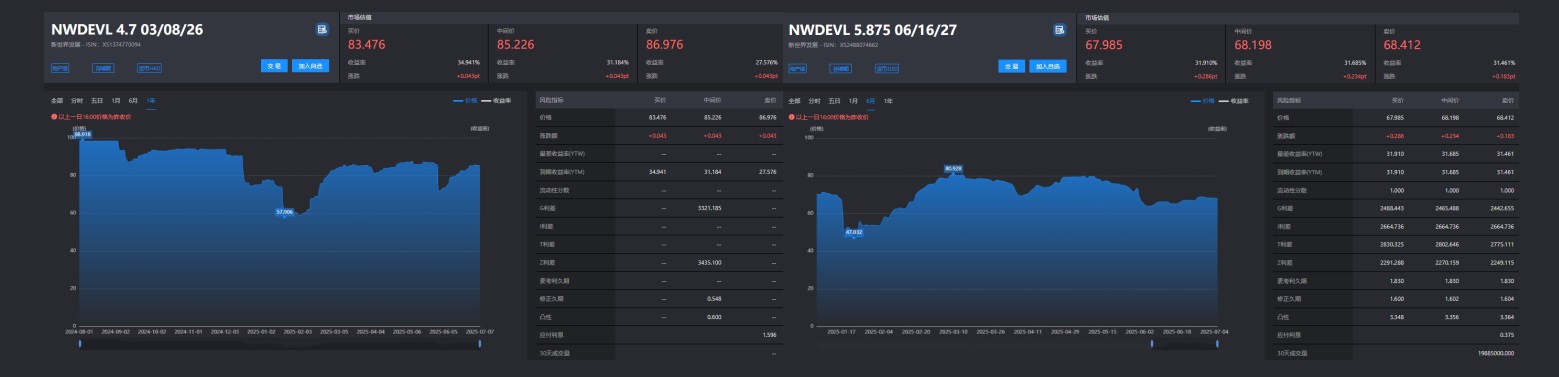Click the 80.928 peak marker on the 5.875 chart
The image size is (1559, 377).
[x=953, y=168]
